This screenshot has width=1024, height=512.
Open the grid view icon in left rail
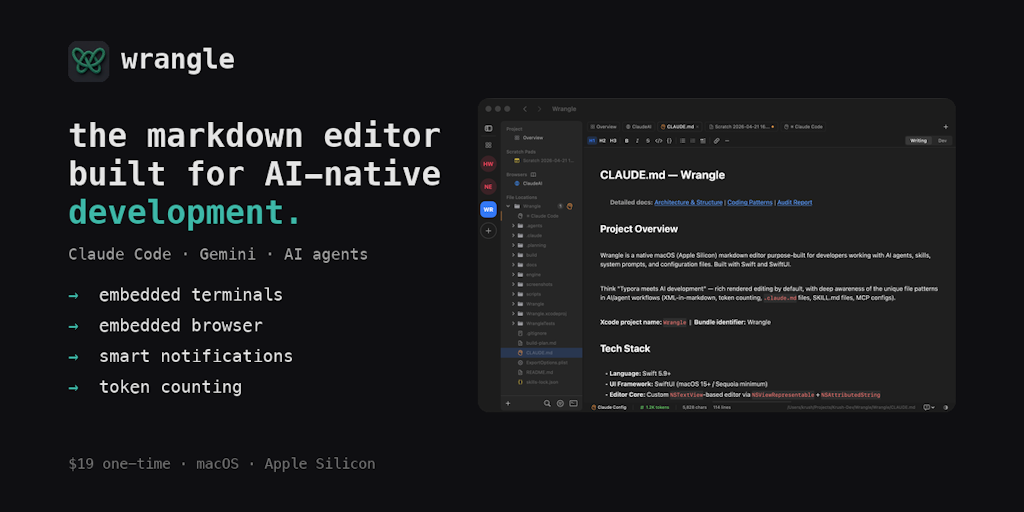coord(488,145)
